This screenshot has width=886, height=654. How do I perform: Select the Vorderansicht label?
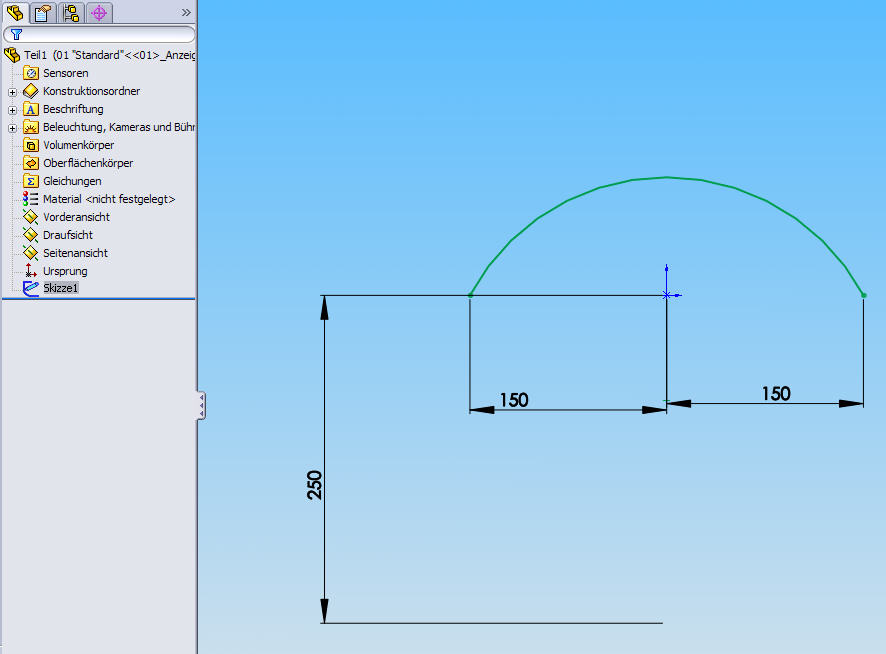(76, 217)
